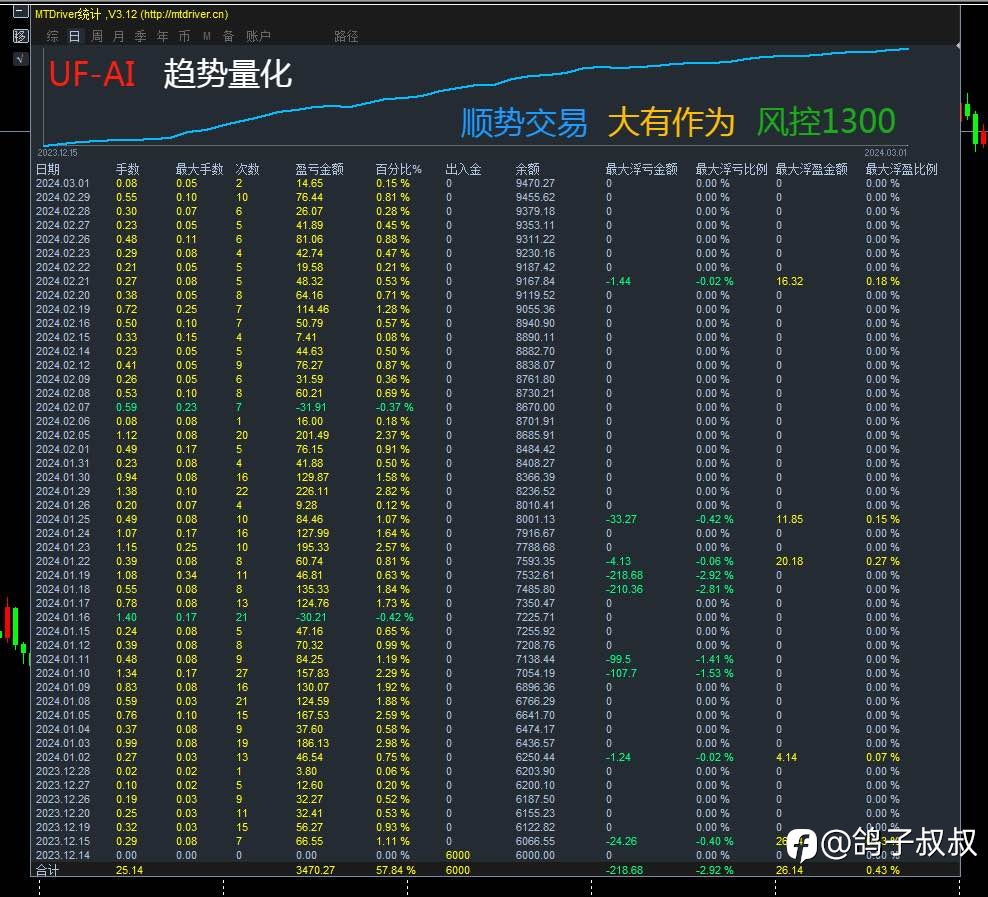Click the 最大浮盈比例 column header
The width and height of the screenshot is (988, 897).
[902, 169]
